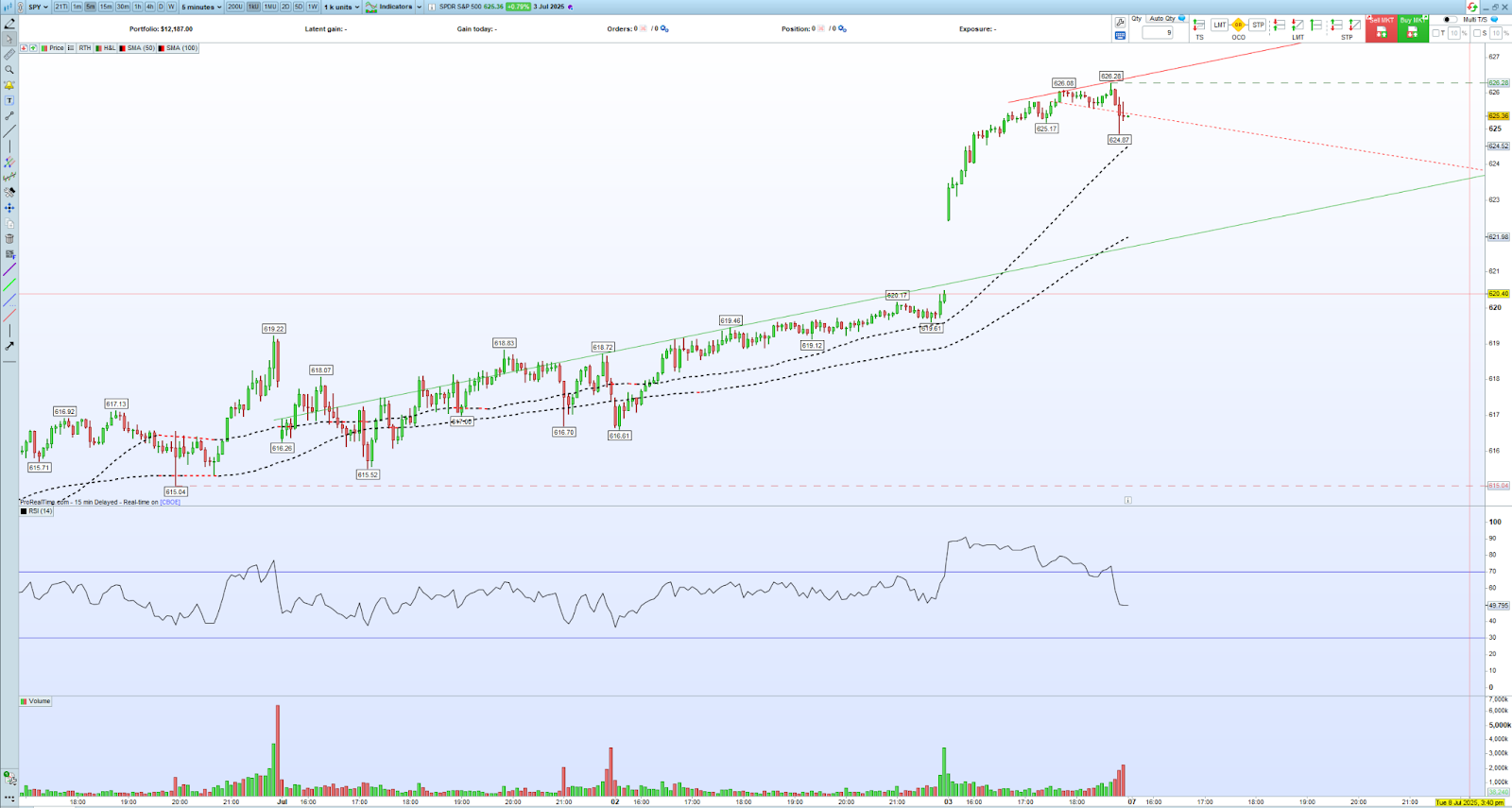Pick the trash can delete tool
The image size is (1512, 808).
coord(9,239)
